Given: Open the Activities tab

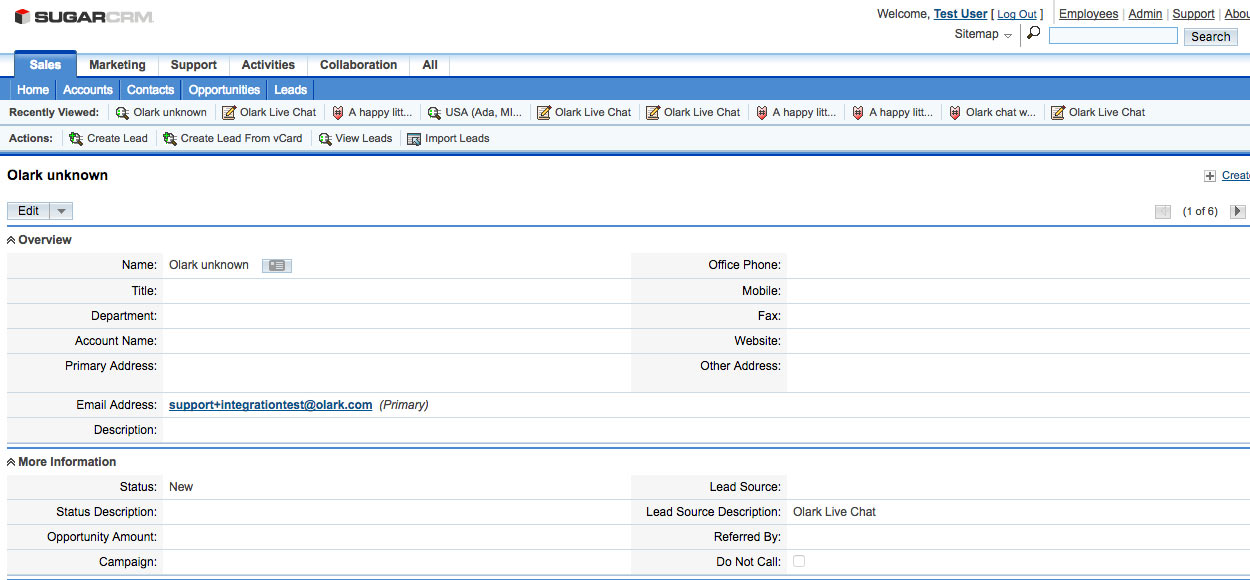Looking at the screenshot, I should click(x=268, y=65).
